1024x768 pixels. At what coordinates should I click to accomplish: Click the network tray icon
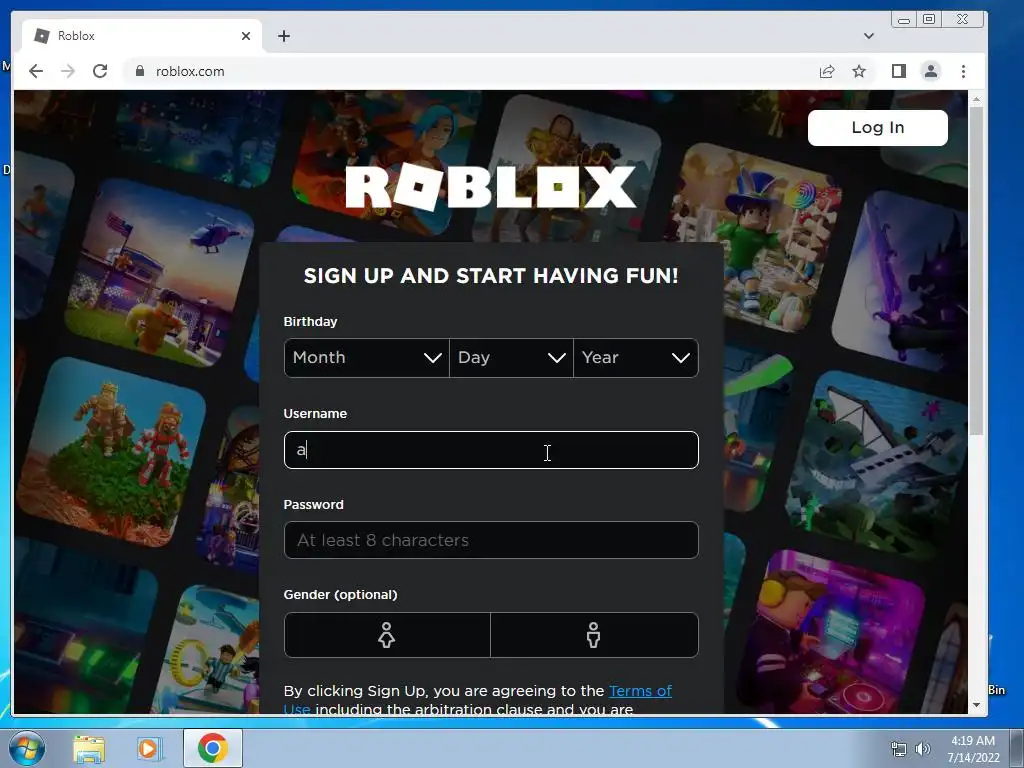pos(899,749)
